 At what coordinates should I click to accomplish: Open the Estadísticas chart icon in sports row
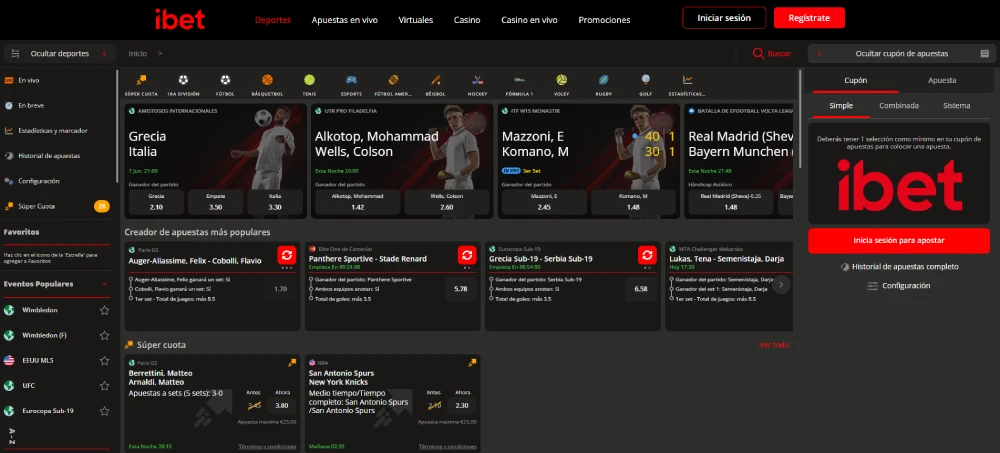[688, 80]
